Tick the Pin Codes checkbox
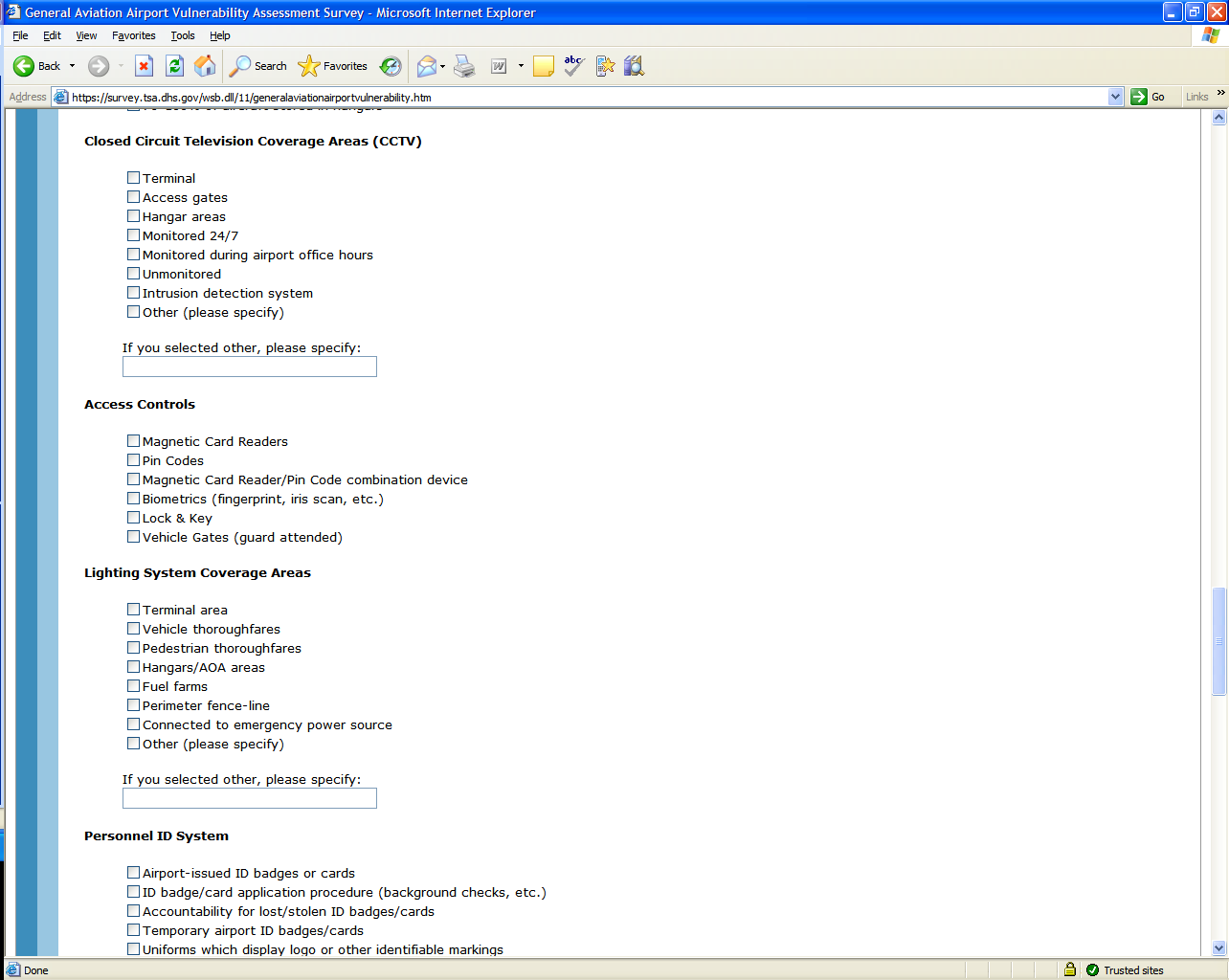This screenshot has height=980, width=1229. pyautogui.click(x=134, y=460)
